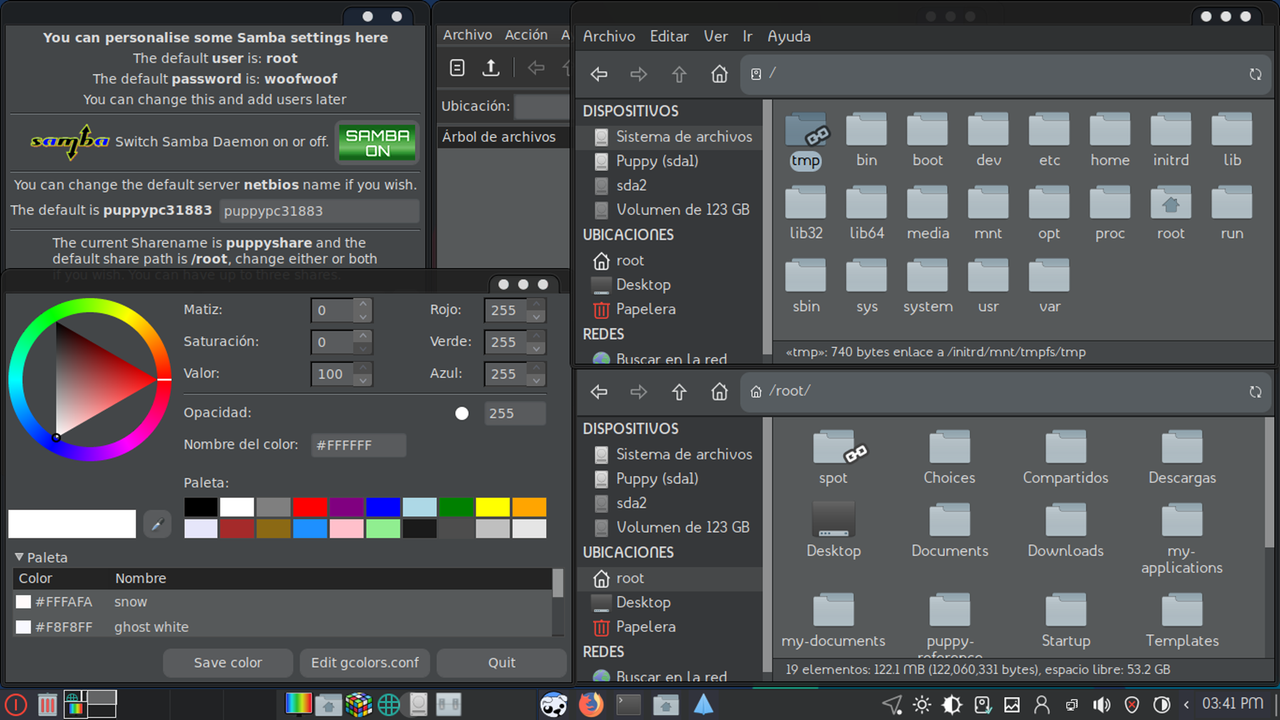Click the Nombre del color hex field
This screenshot has width=1280, height=720.
point(358,445)
